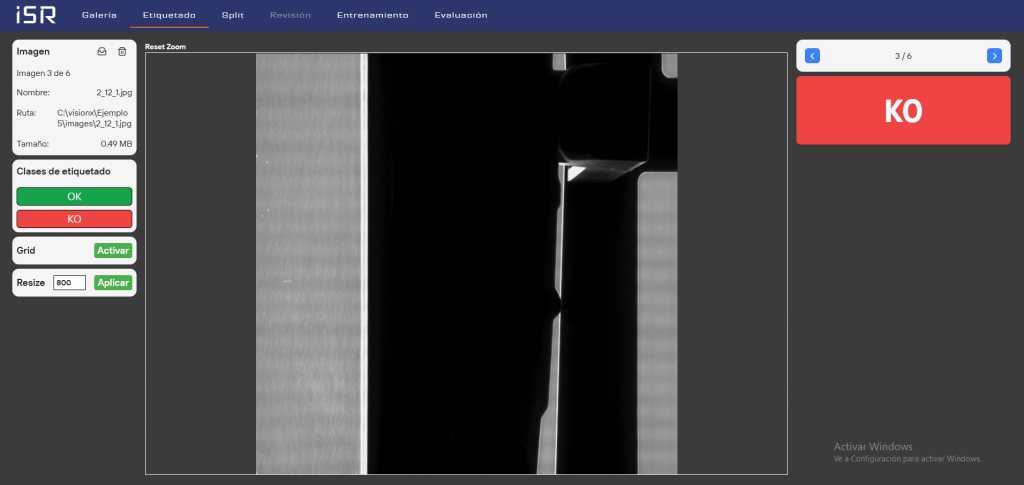Apply the Resize value
Image resolution: width=1024 pixels, height=485 pixels.
tap(113, 283)
